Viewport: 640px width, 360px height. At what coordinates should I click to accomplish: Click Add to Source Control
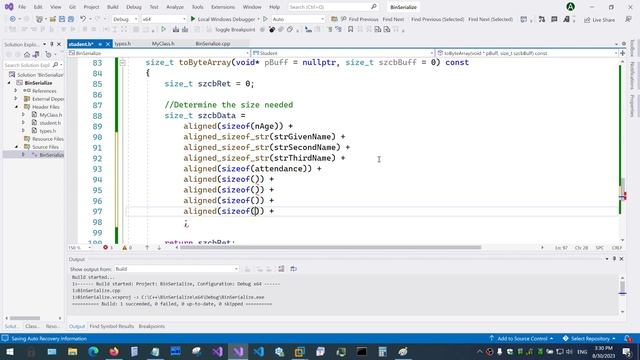coord(522,338)
